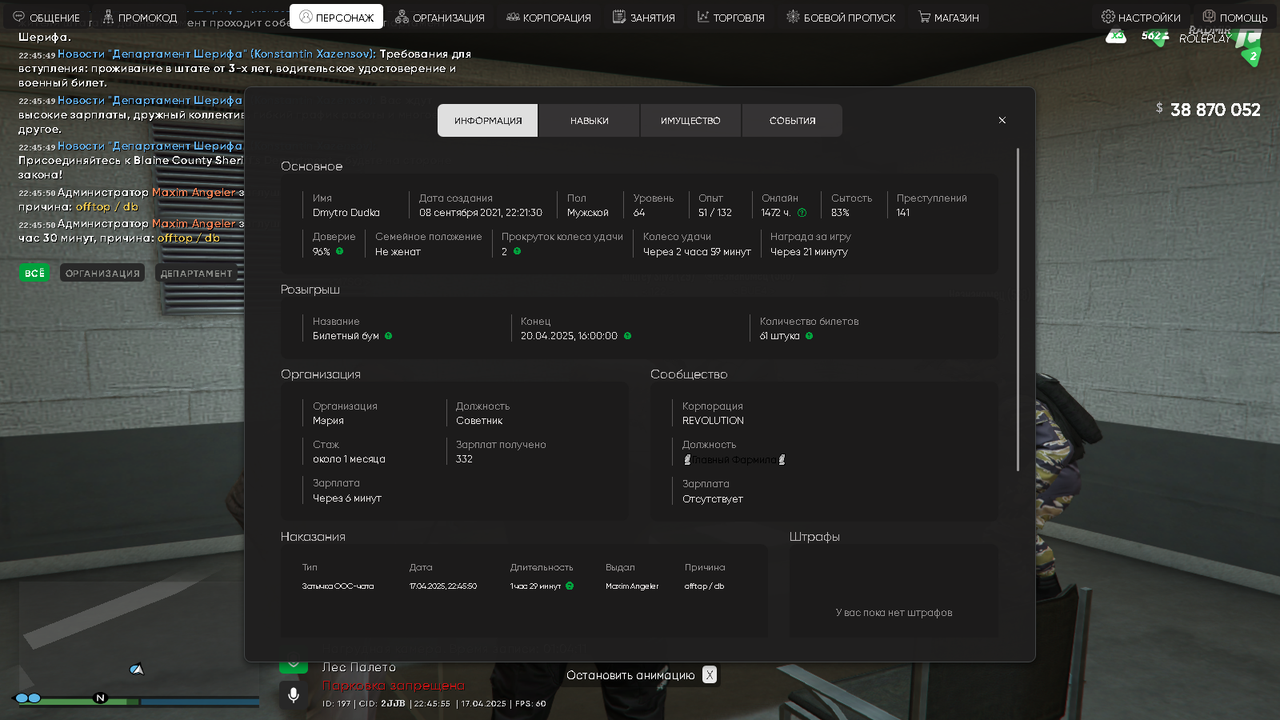Close the character info panel
1280x720 pixels.
1002,120
